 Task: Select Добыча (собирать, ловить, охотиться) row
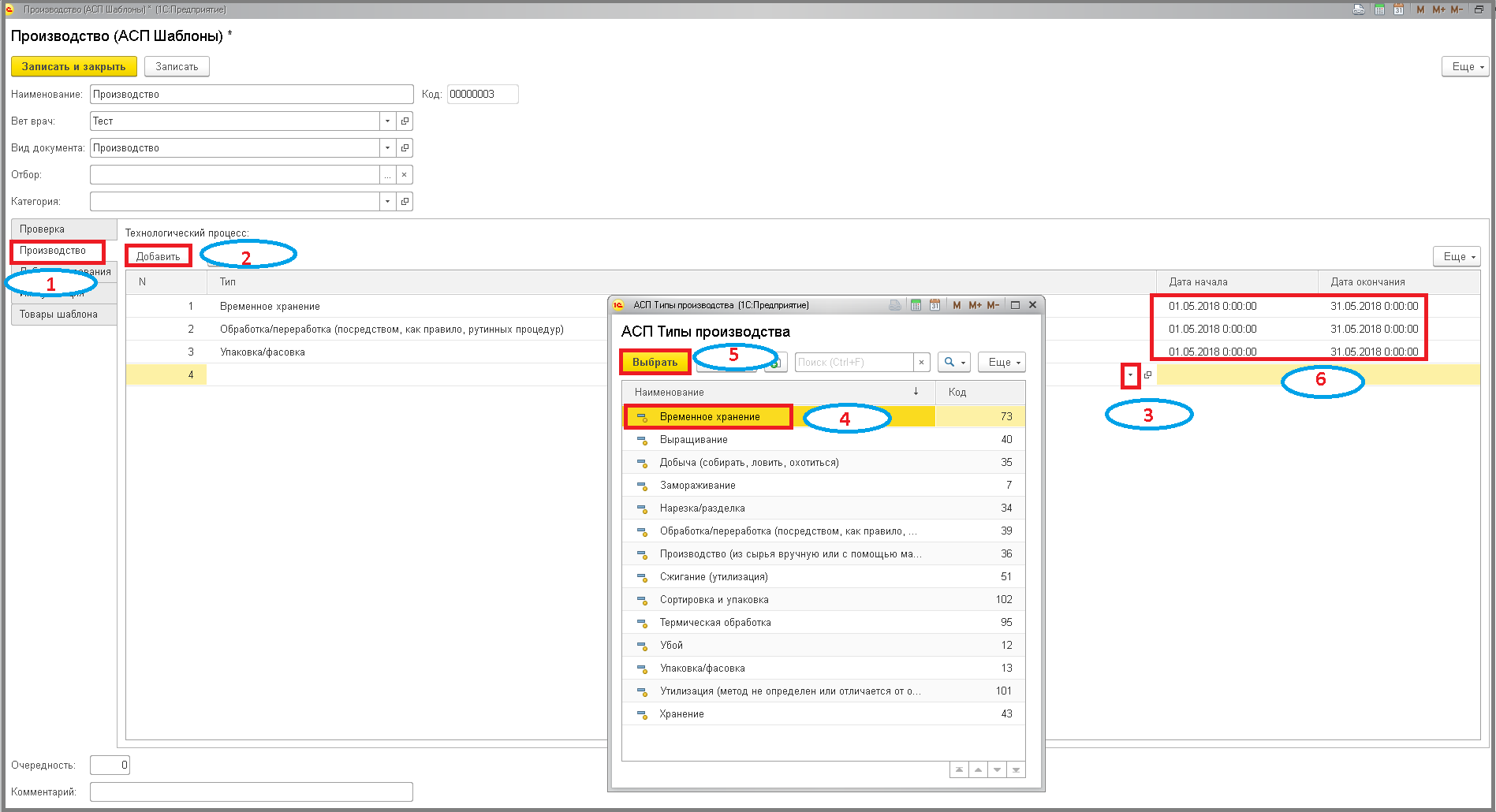point(823,463)
